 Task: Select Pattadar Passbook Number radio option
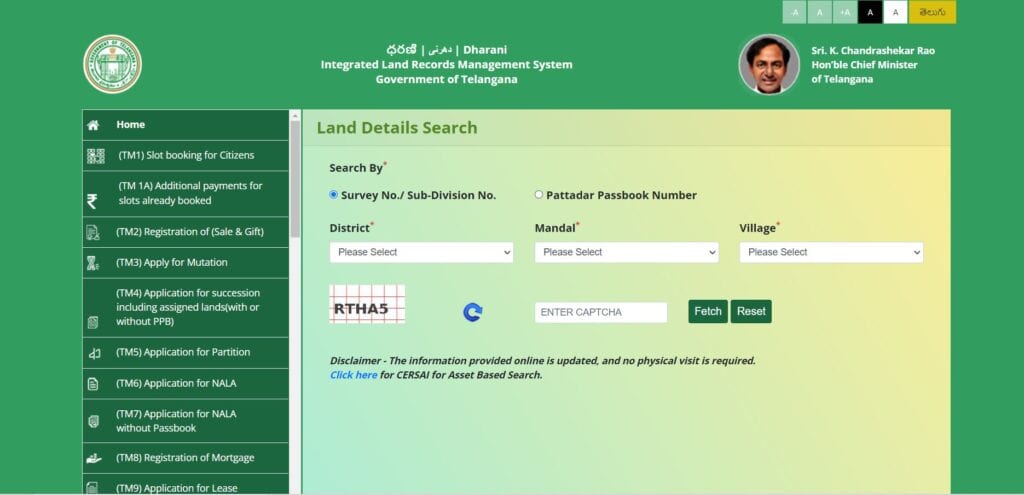[539, 195]
